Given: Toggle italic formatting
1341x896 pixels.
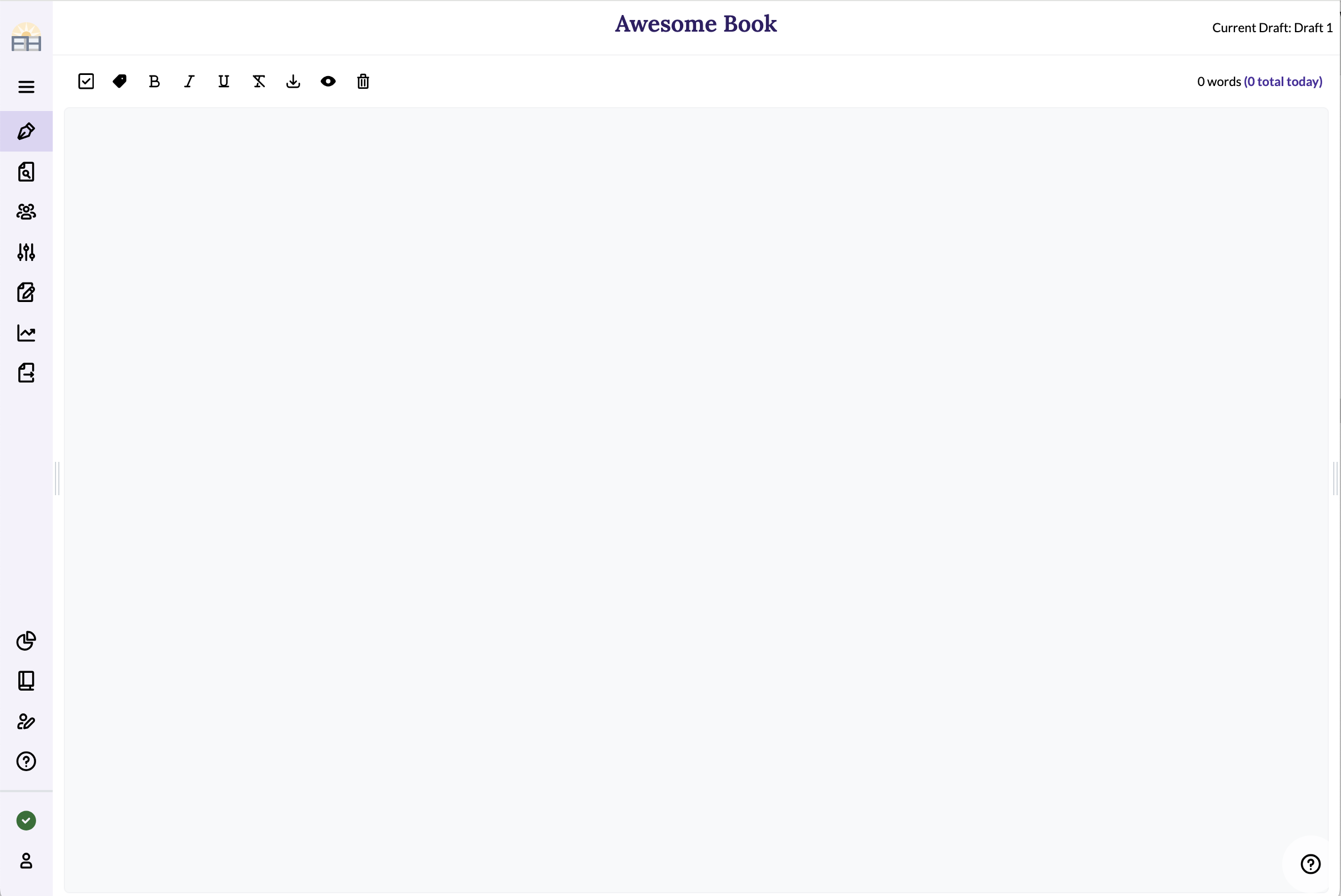Looking at the screenshot, I should point(189,81).
